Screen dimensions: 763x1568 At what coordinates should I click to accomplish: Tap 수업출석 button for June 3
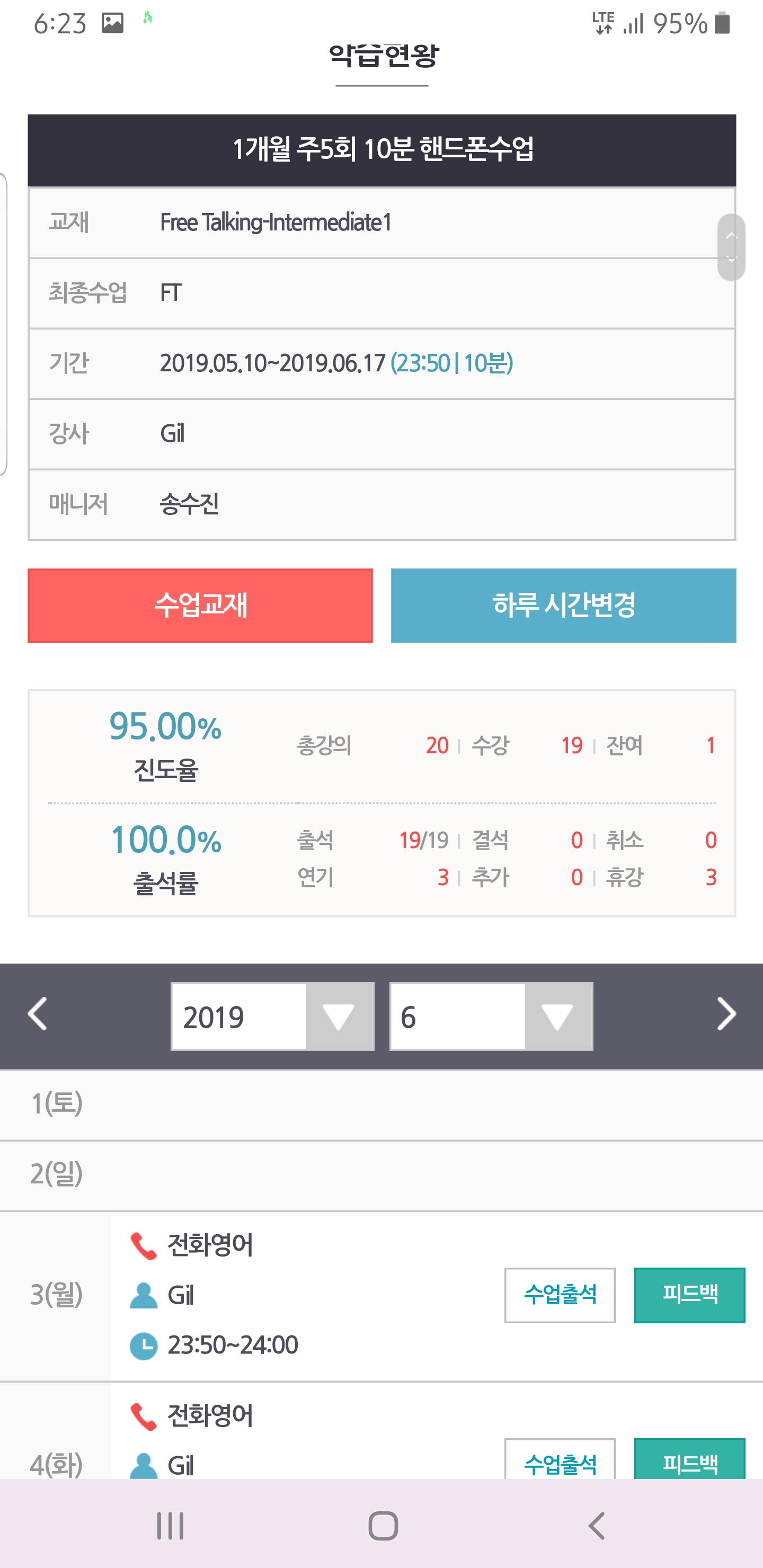(x=560, y=1295)
